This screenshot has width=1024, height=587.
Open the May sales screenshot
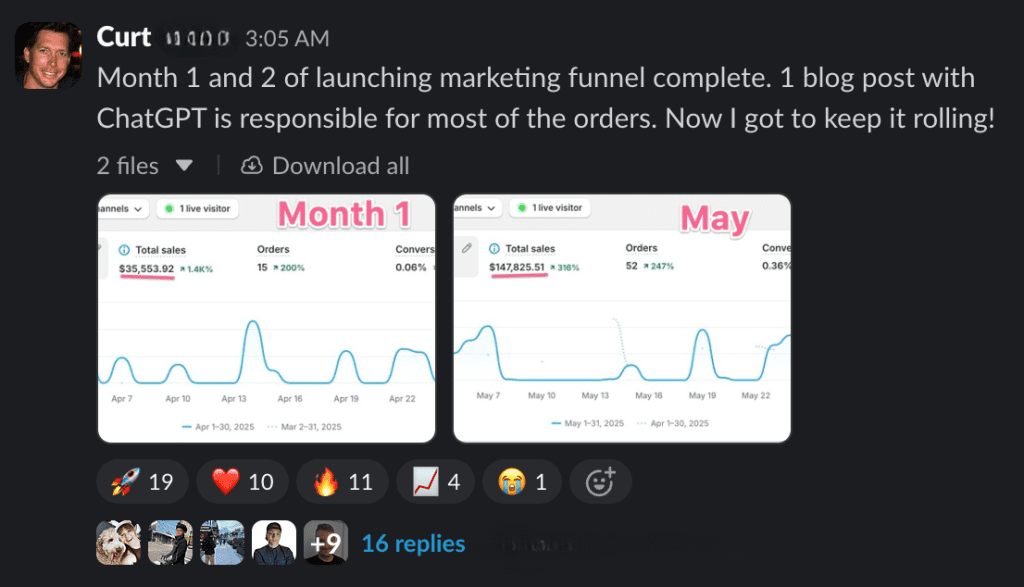pyautogui.click(x=622, y=318)
